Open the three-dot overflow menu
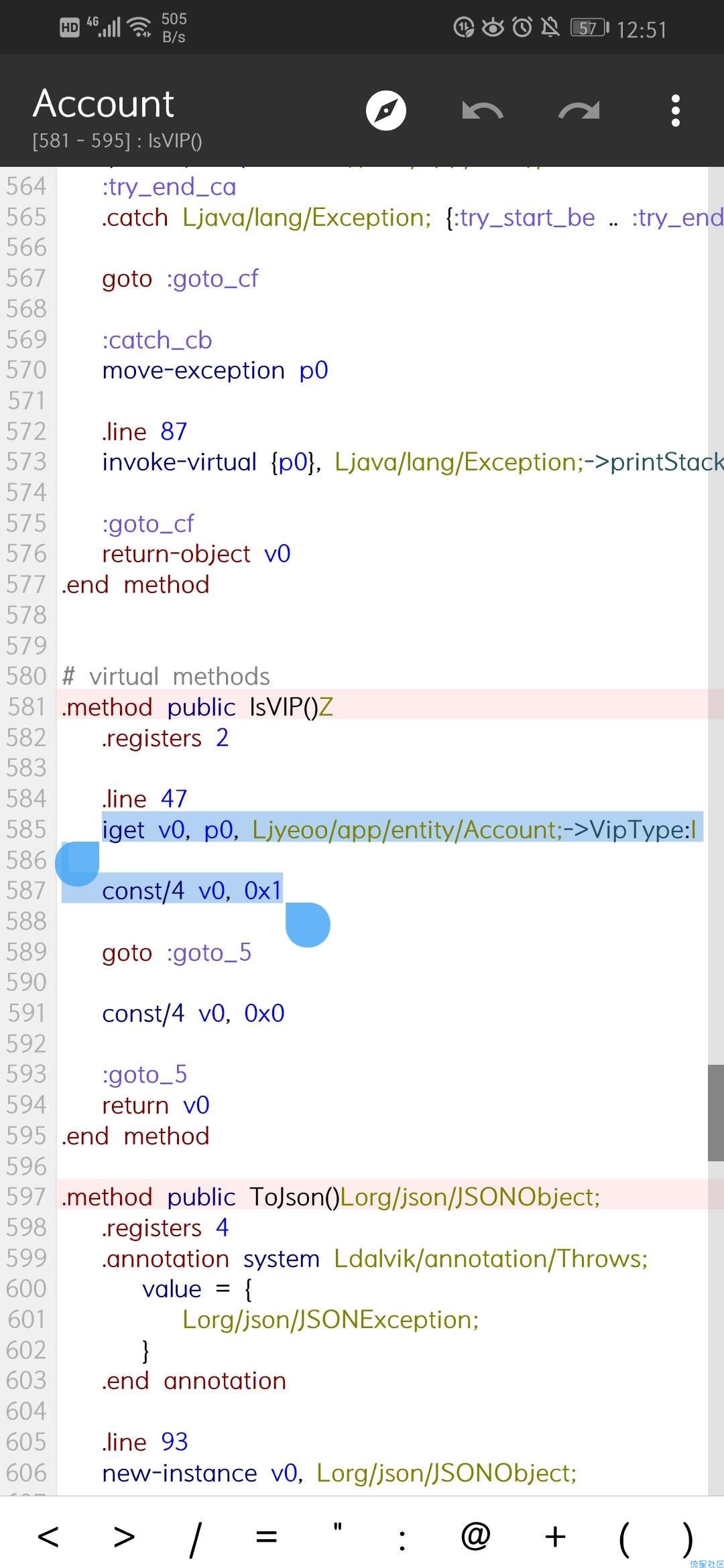The width and height of the screenshot is (724, 1568). pos(675,111)
